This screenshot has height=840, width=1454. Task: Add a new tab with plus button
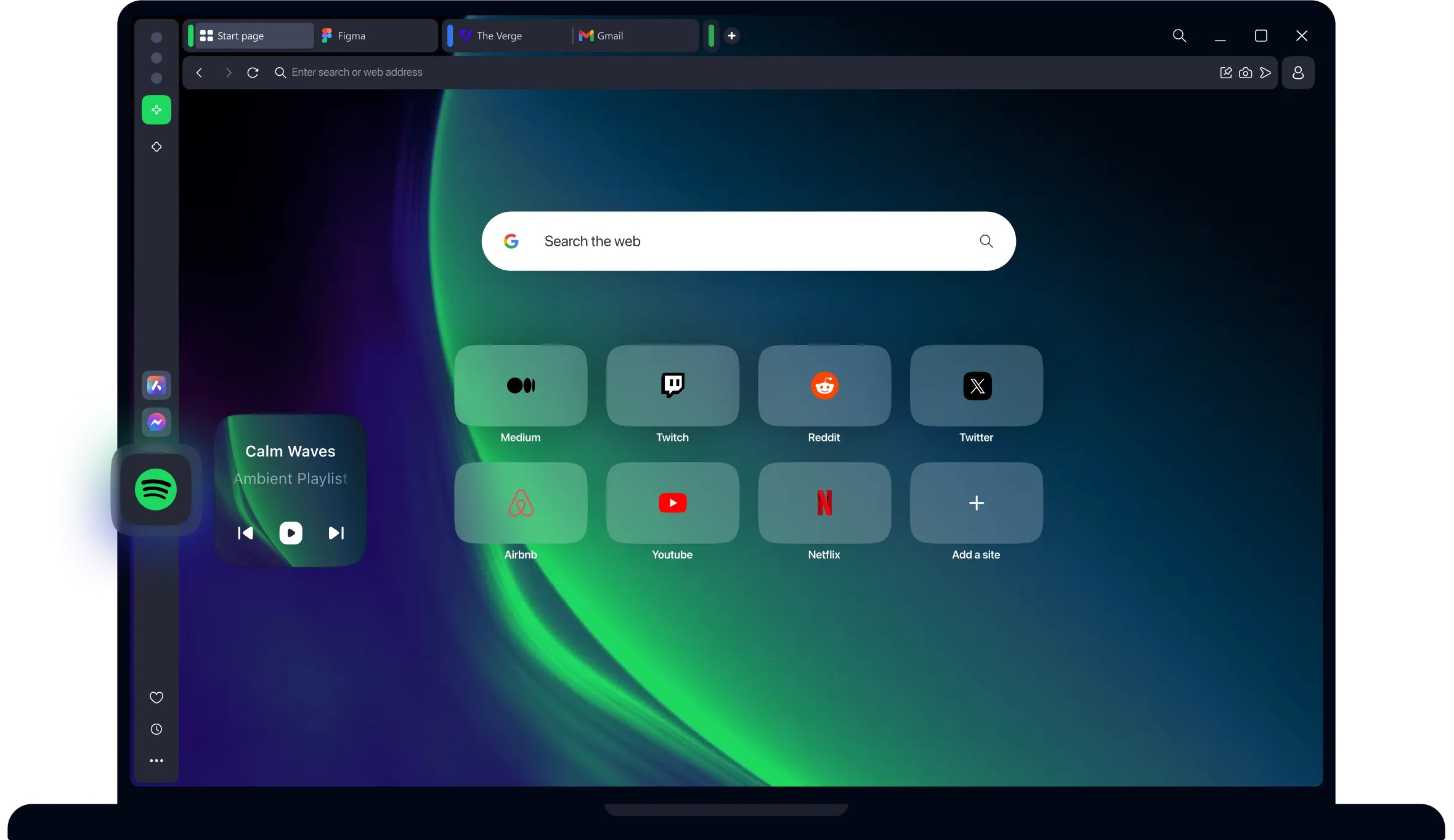(732, 36)
